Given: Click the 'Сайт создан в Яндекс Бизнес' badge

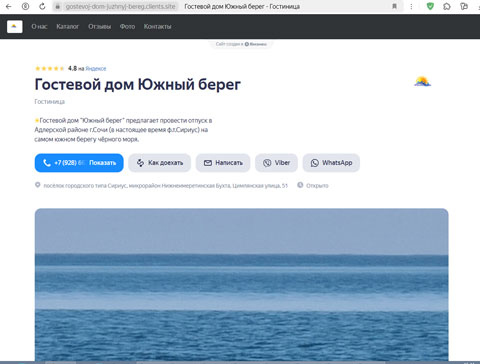Looking at the screenshot, I should (241, 44).
